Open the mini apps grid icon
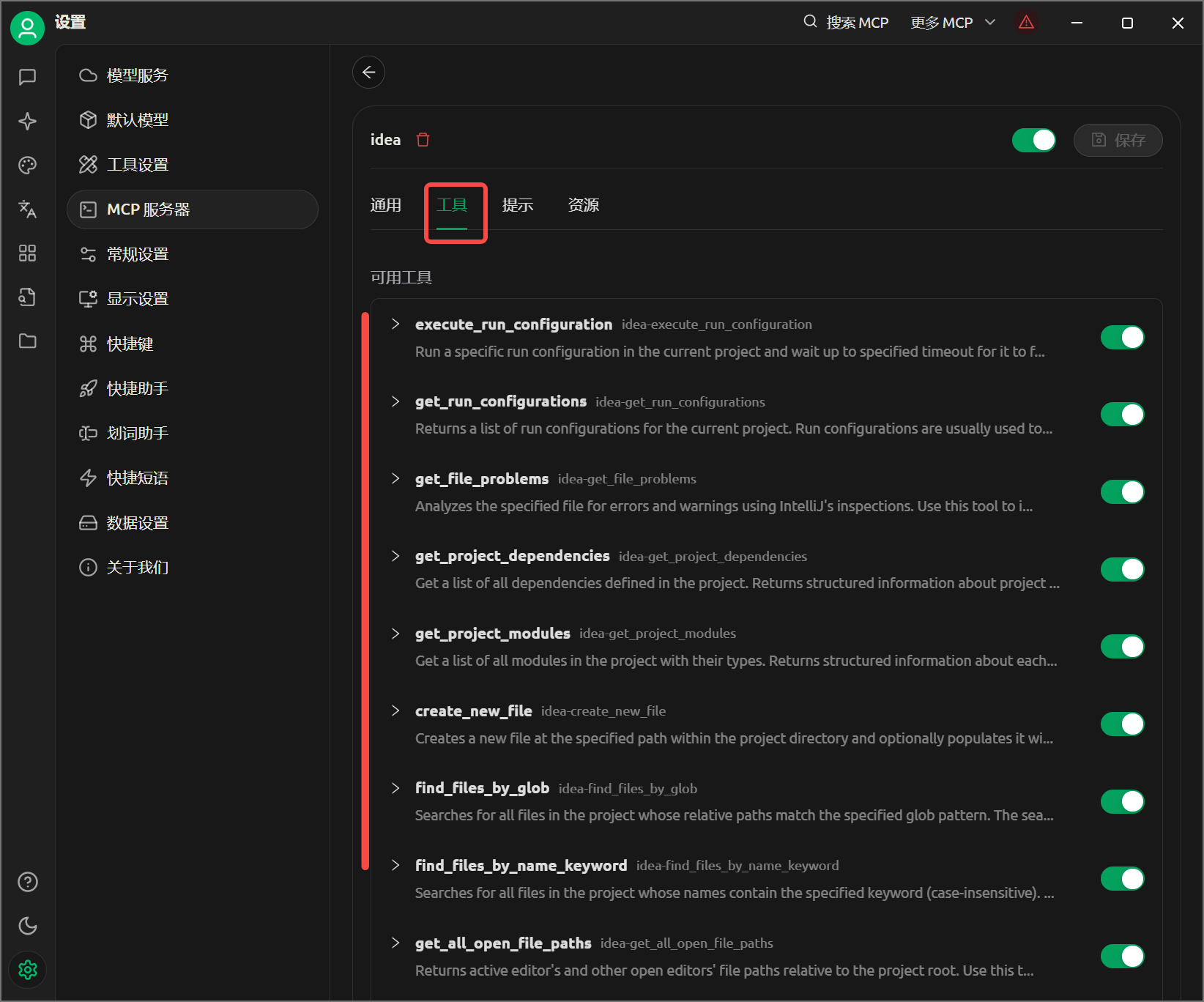This screenshot has height=1002, width=1204. [x=28, y=253]
